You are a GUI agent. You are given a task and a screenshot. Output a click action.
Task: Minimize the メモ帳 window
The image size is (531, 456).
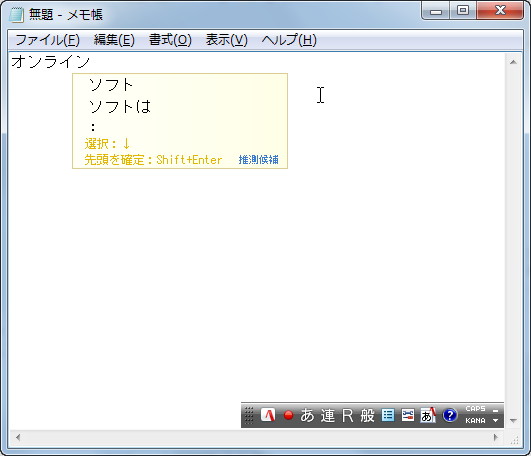click(436, 11)
